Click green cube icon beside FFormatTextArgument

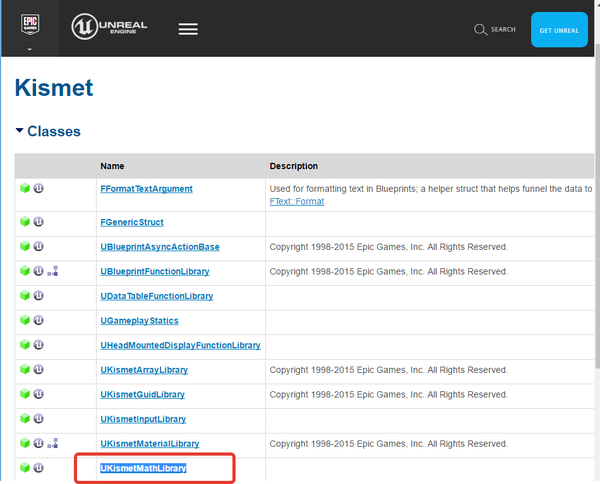[24, 188]
